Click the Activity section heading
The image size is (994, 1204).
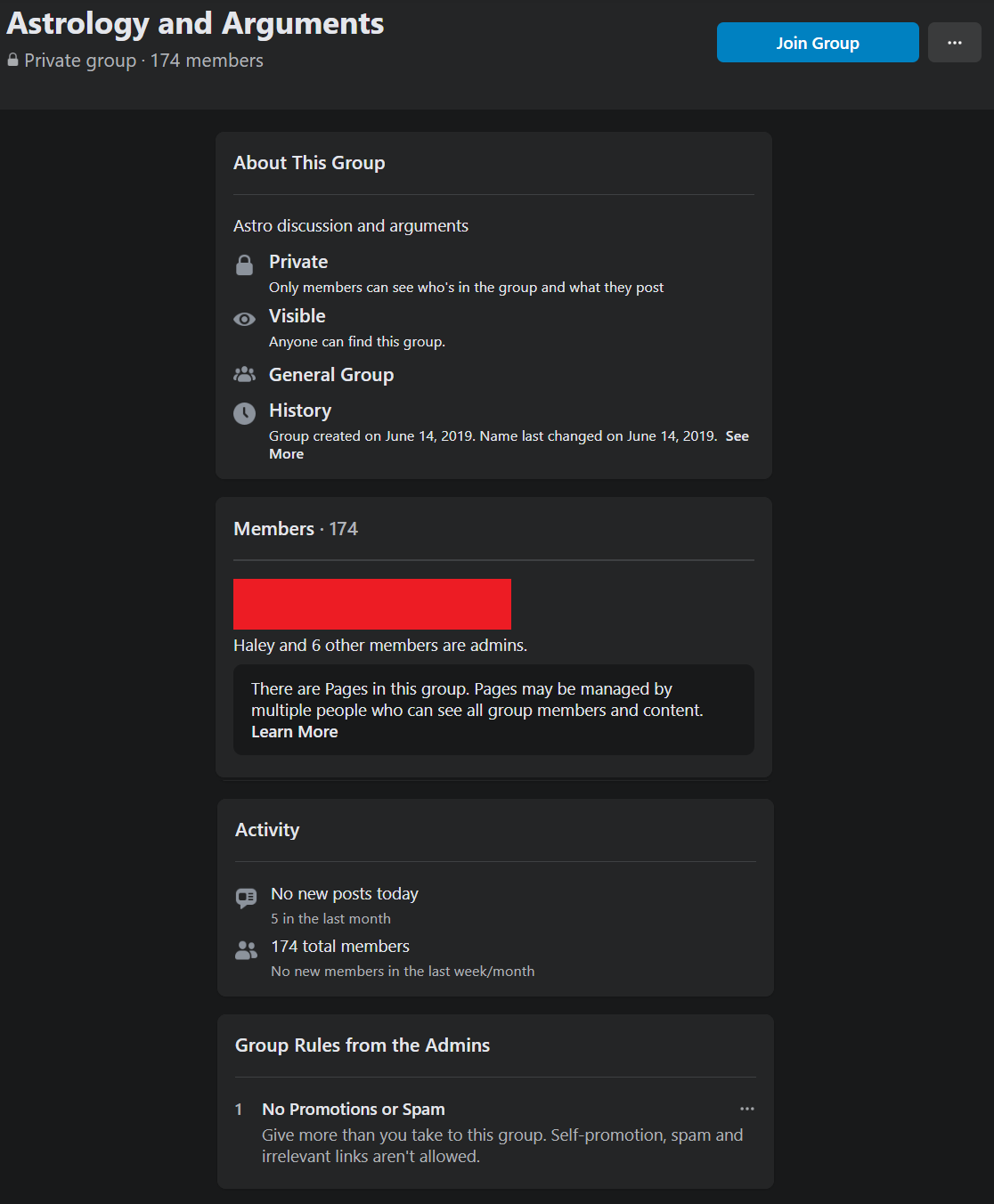tap(266, 829)
